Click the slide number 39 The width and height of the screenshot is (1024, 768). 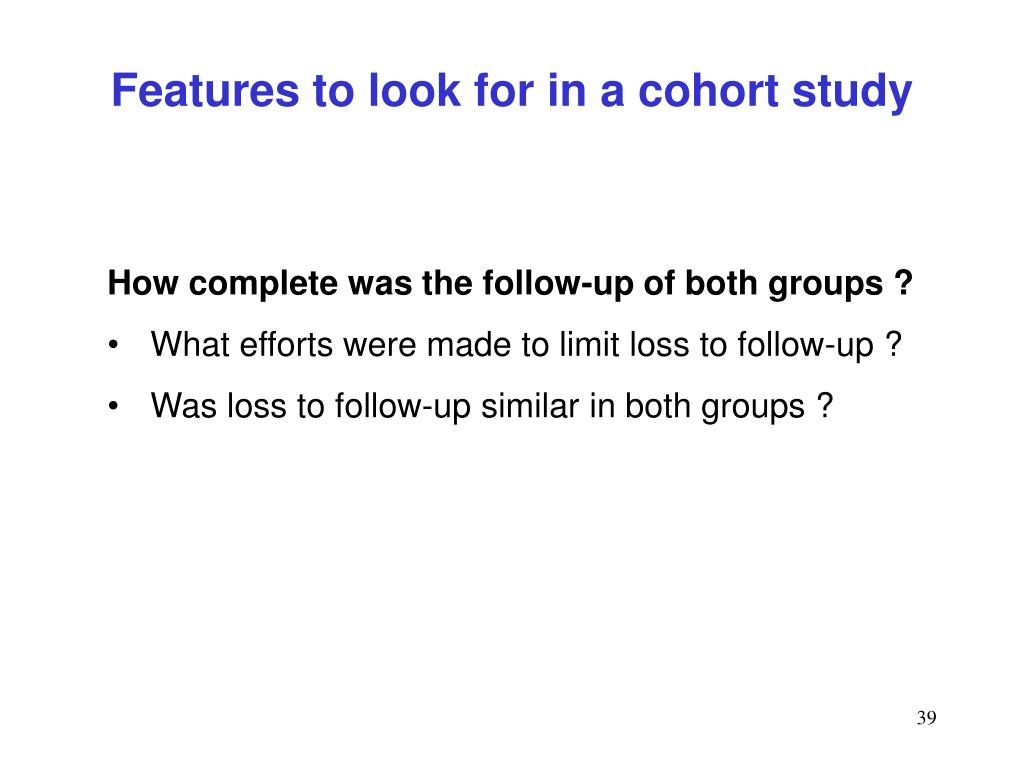click(926, 718)
